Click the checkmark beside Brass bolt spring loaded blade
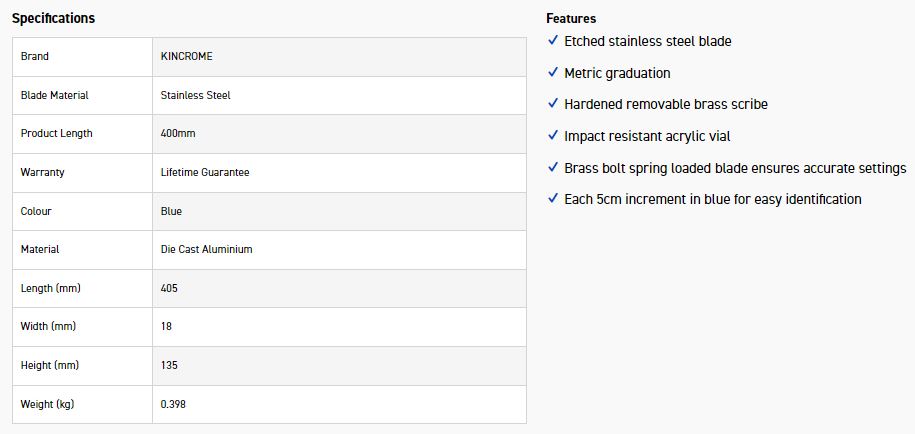915x434 pixels. click(x=553, y=168)
